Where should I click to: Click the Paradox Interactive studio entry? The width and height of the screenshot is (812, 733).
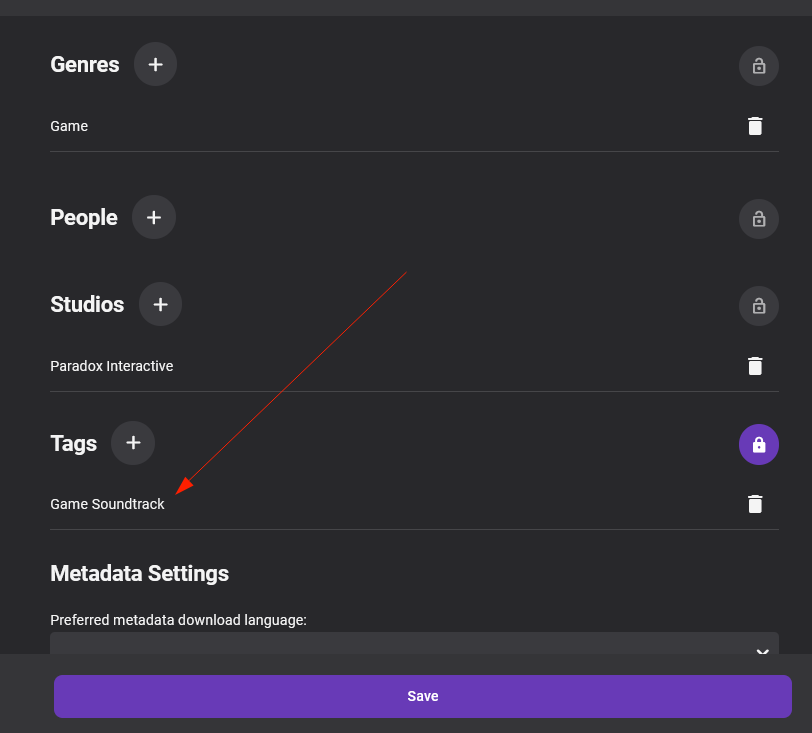(x=111, y=366)
